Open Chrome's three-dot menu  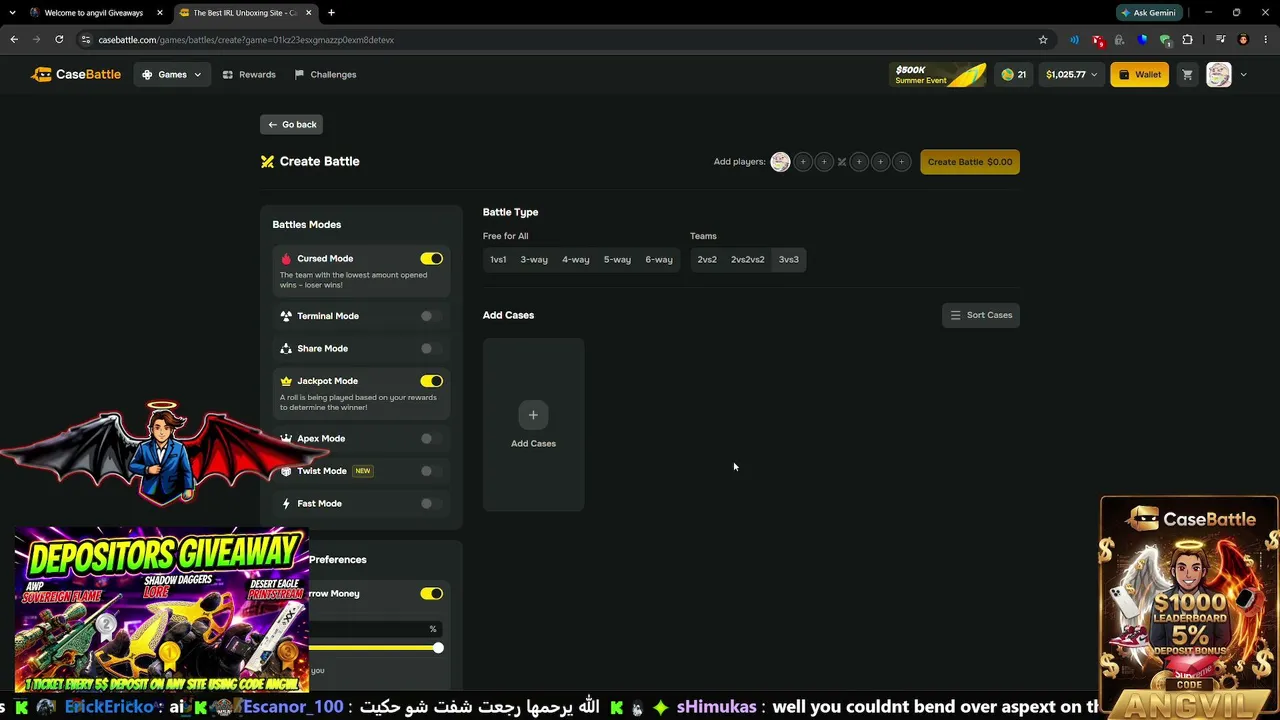(1265, 40)
